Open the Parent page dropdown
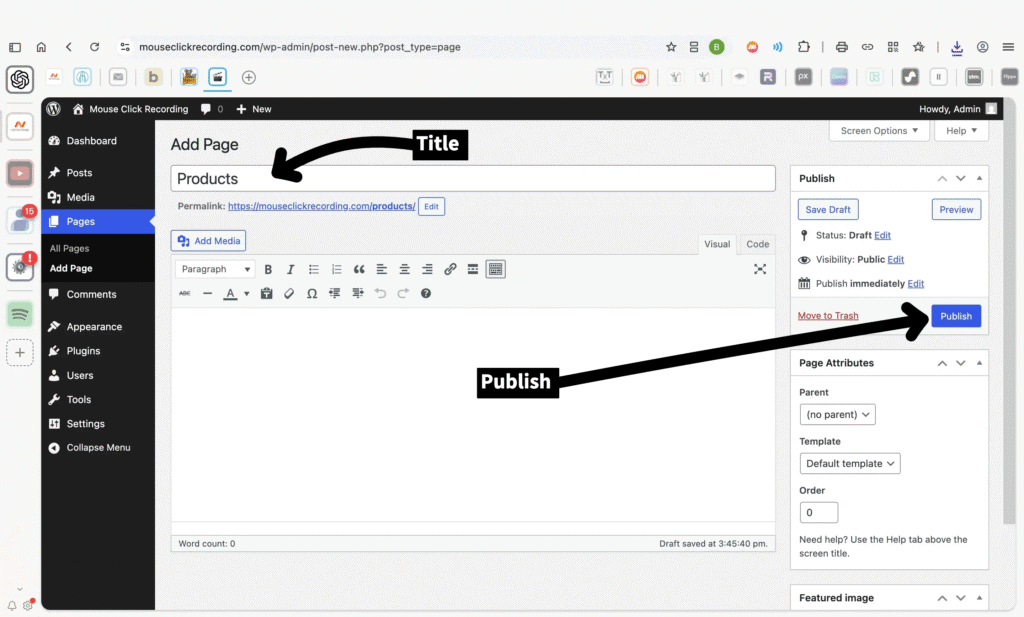The width and height of the screenshot is (1024, 617). [x=837, y=414]
